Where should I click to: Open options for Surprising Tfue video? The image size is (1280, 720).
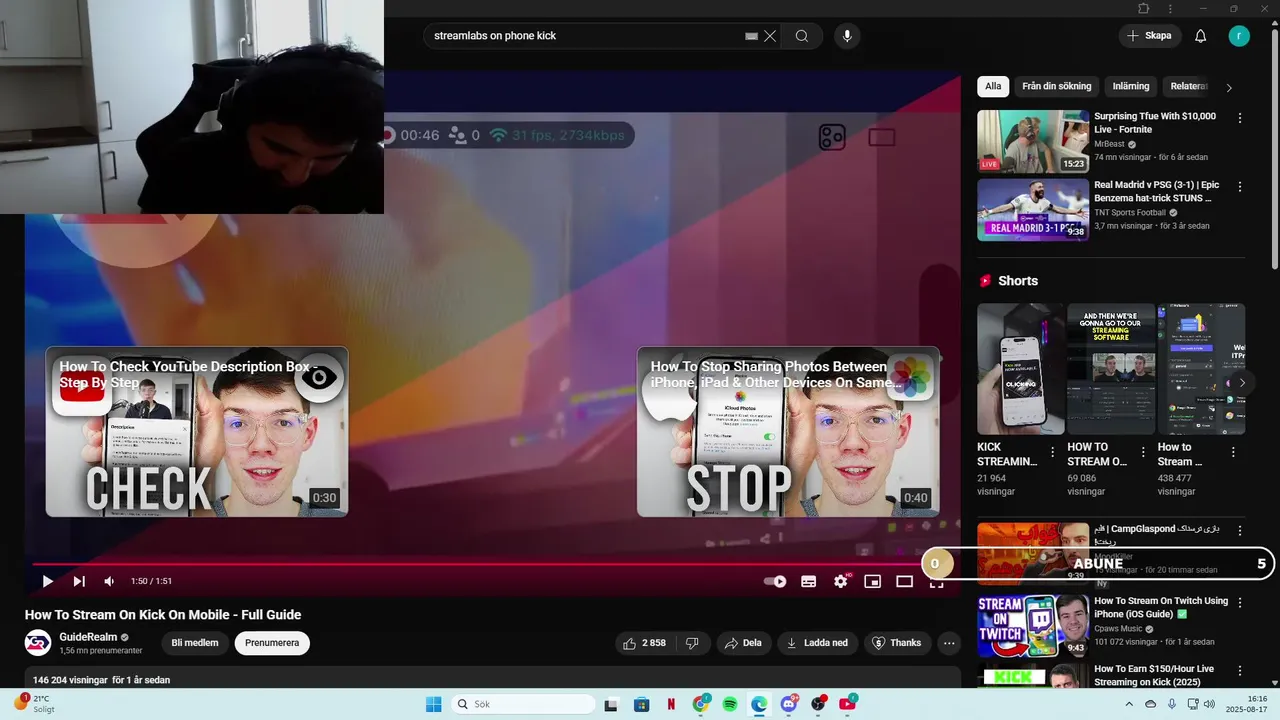tap(1240, 118)
